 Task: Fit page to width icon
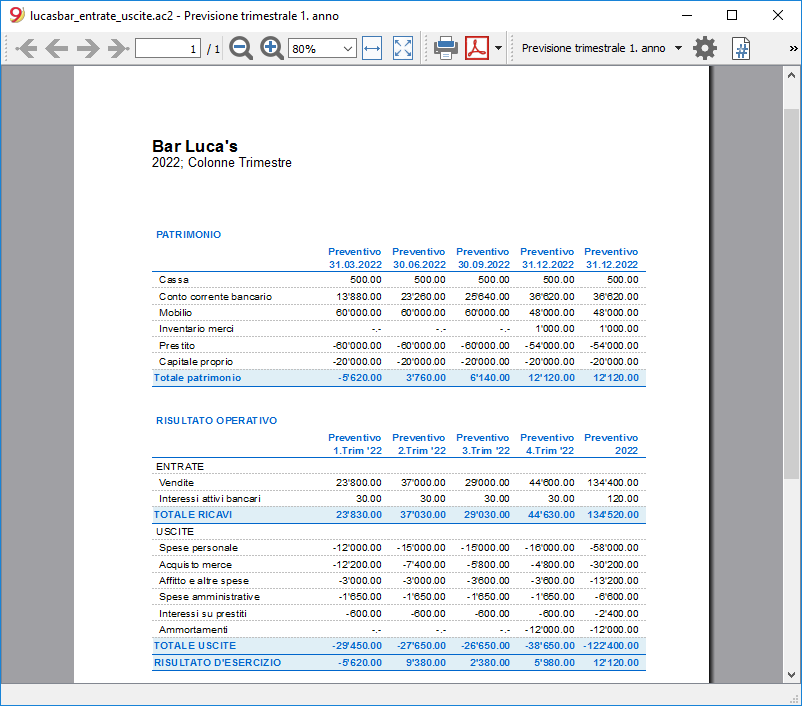[x=372, y=49]
